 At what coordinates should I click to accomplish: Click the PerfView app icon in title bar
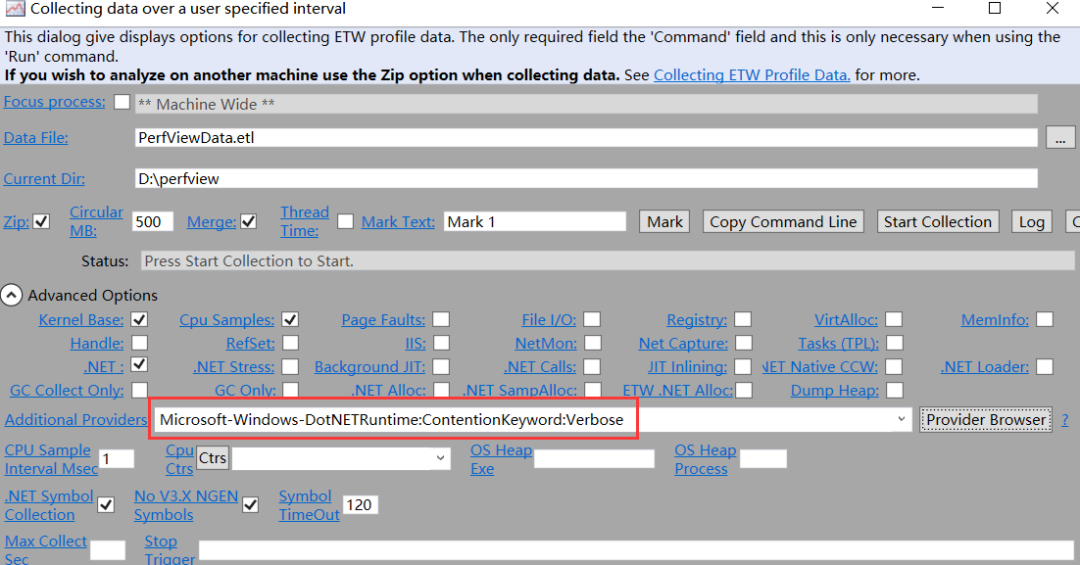(14, 9)
